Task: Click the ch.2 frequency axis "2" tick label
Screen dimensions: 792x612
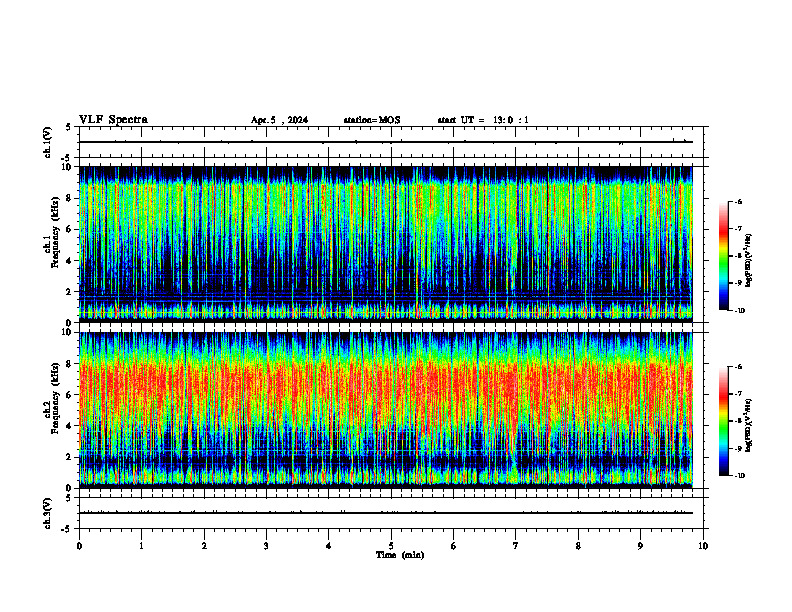Action: pos(69,457)
